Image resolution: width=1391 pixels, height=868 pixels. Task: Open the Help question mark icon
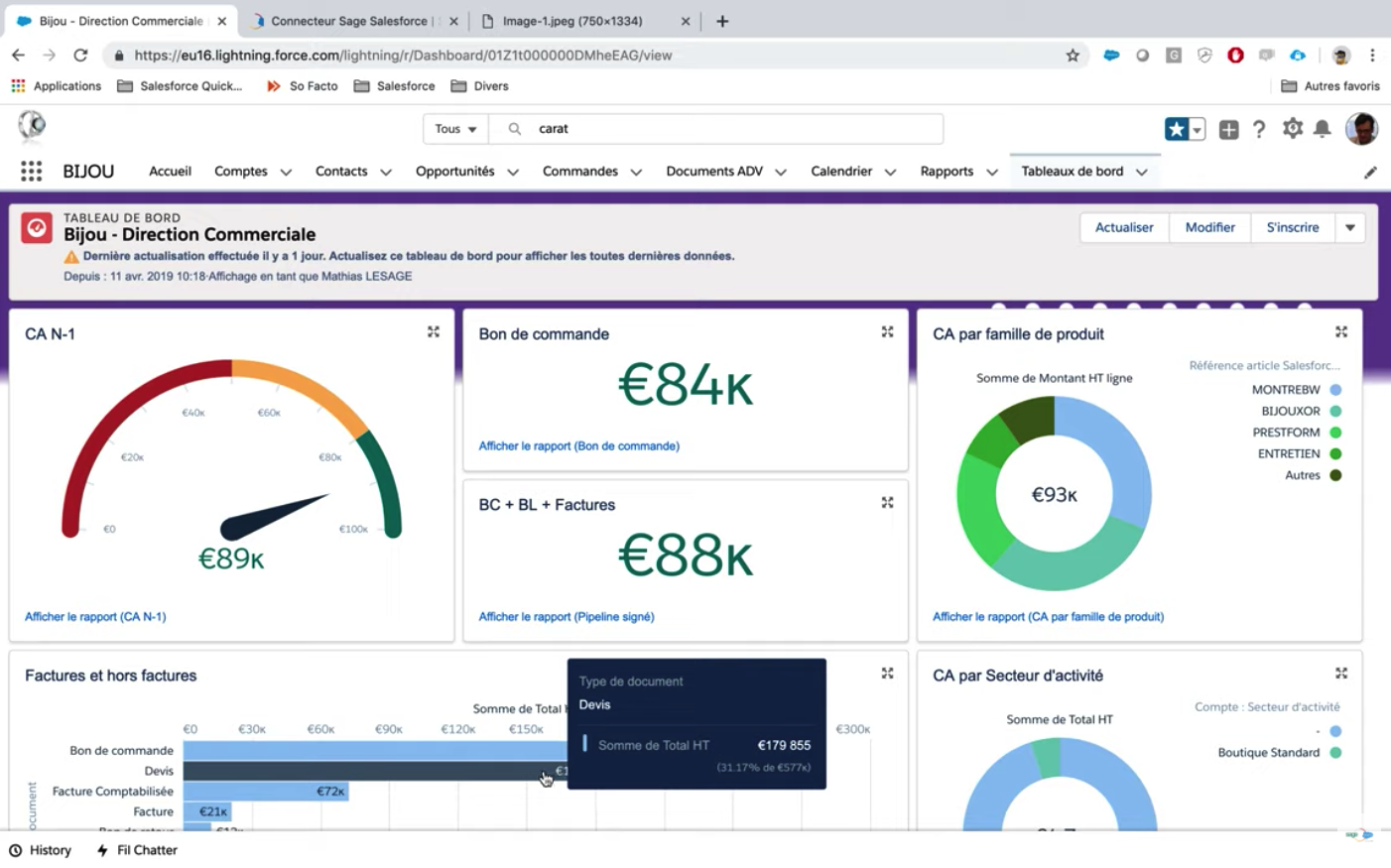point(1259,129)
